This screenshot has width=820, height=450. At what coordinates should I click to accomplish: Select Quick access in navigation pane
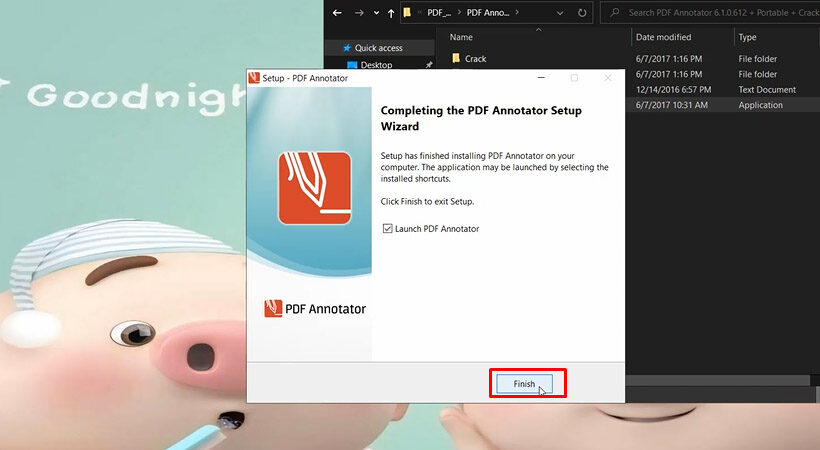click(x=379, y=48)
